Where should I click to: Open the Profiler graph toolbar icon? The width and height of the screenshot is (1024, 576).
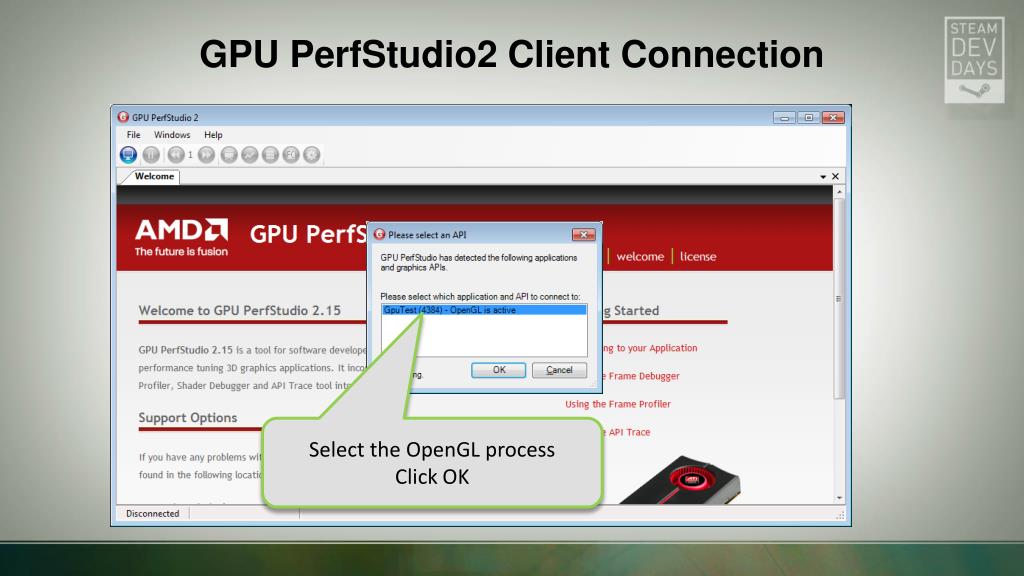click(x=249, y=155)
